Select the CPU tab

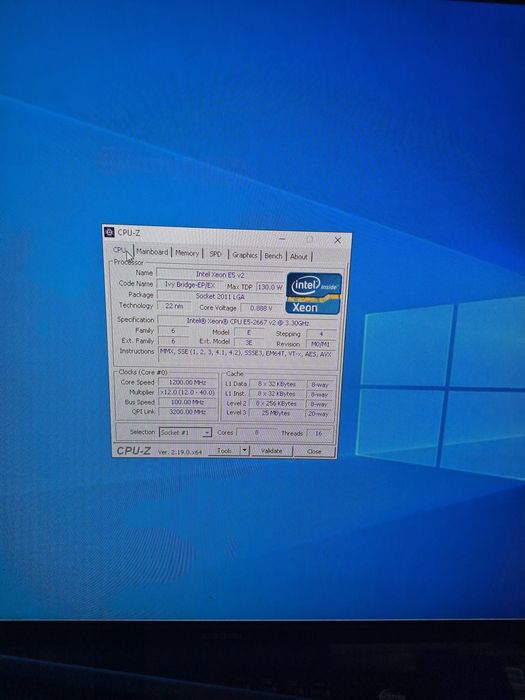121,250
